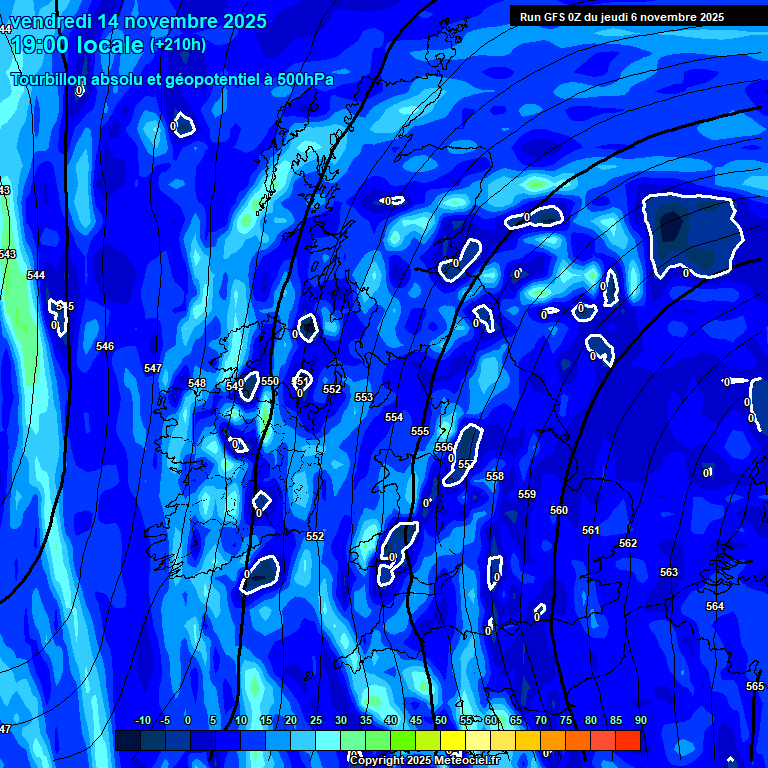Click the 558 geopotential label
The width and height of the screenshot is (768, 768).
495,477
